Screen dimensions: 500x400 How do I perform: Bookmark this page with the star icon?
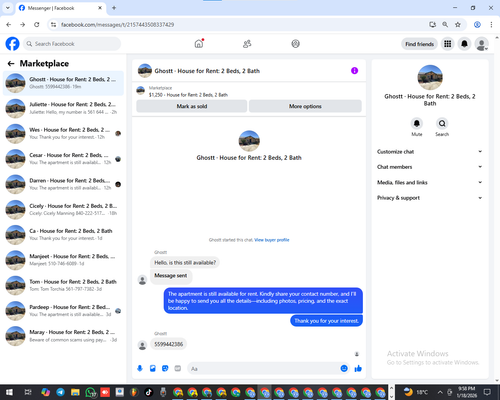point(458,24)
